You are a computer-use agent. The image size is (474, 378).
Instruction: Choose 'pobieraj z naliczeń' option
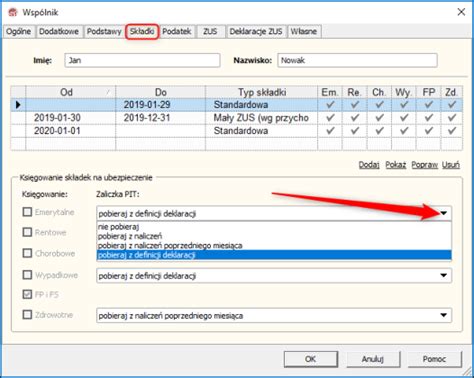pos(274,236)
